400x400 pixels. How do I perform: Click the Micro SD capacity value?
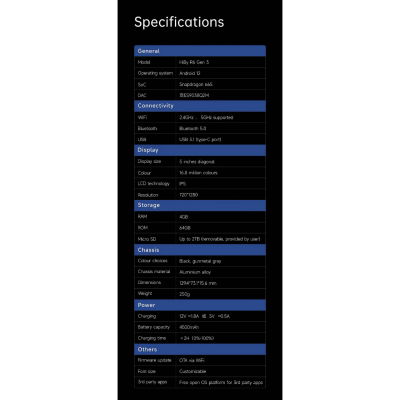[x=220, y=239]
